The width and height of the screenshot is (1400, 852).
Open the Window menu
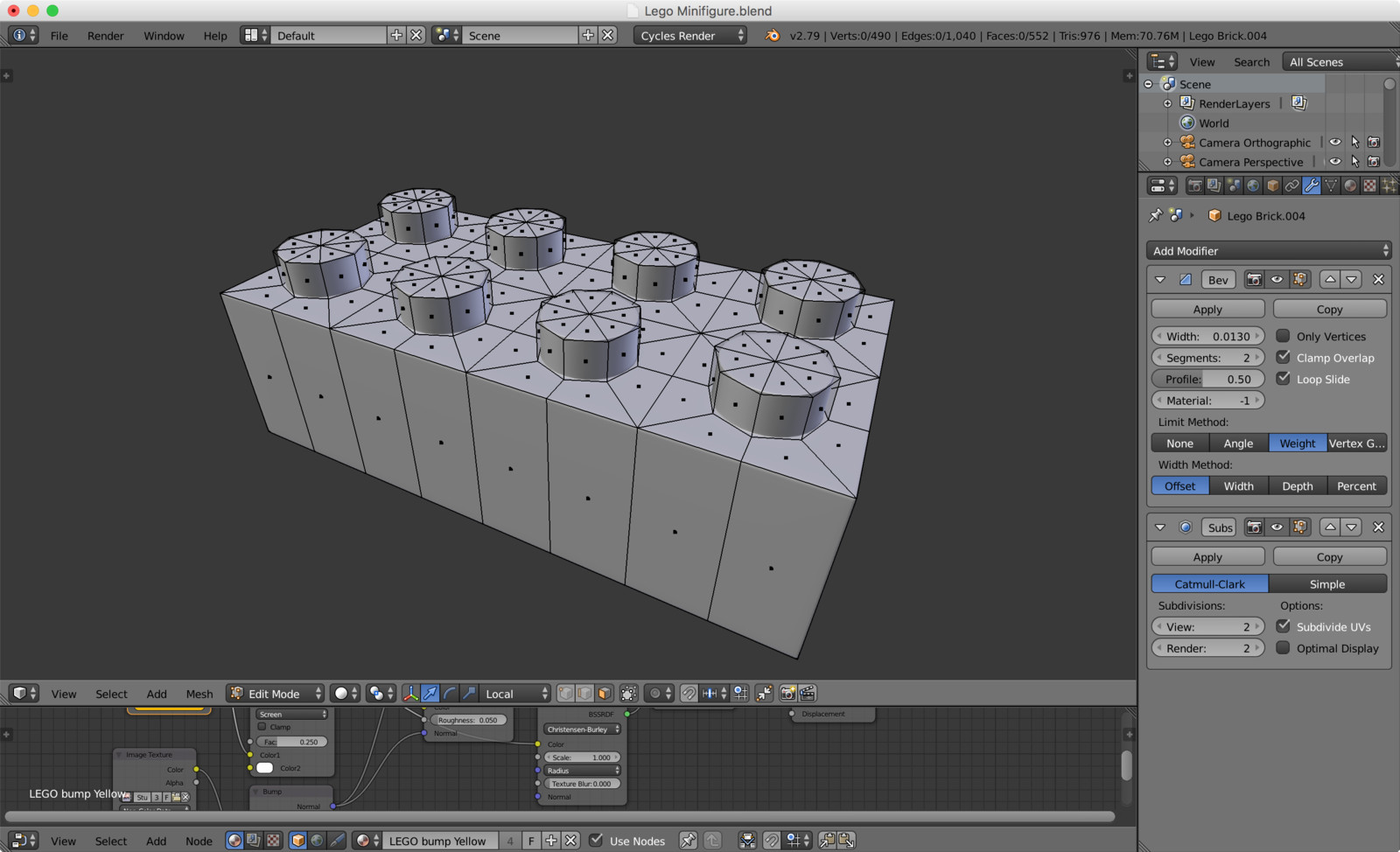[x=164, y=36]
